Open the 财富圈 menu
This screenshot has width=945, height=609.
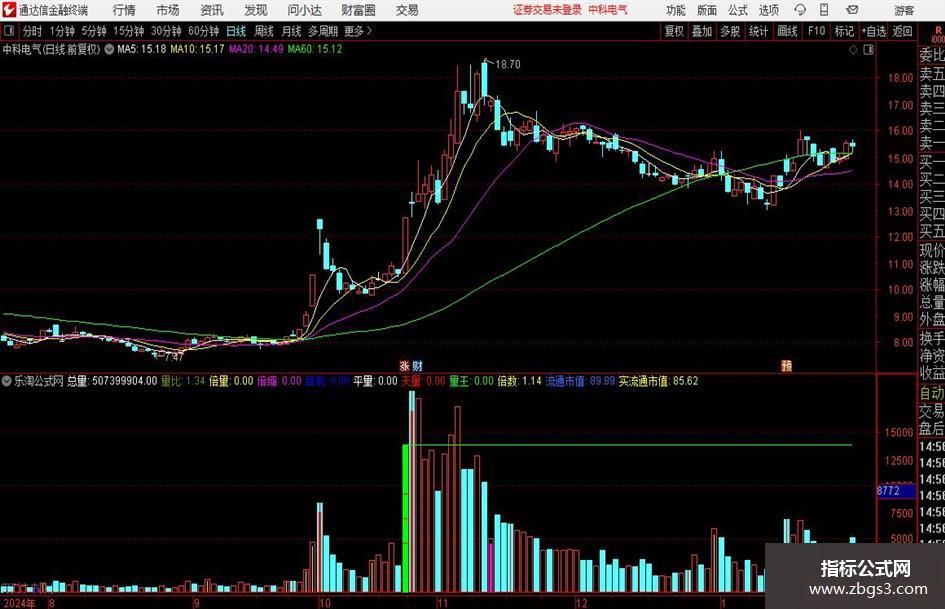pos(358,10)
